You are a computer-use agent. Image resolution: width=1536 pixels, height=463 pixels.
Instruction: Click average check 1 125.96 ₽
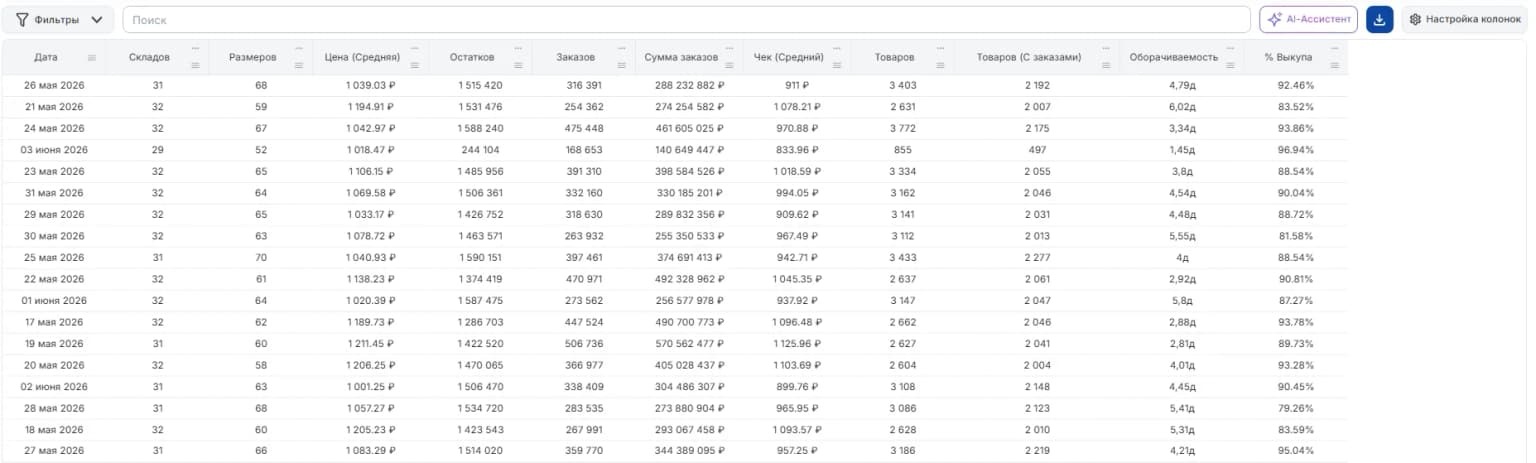[796, 344]
